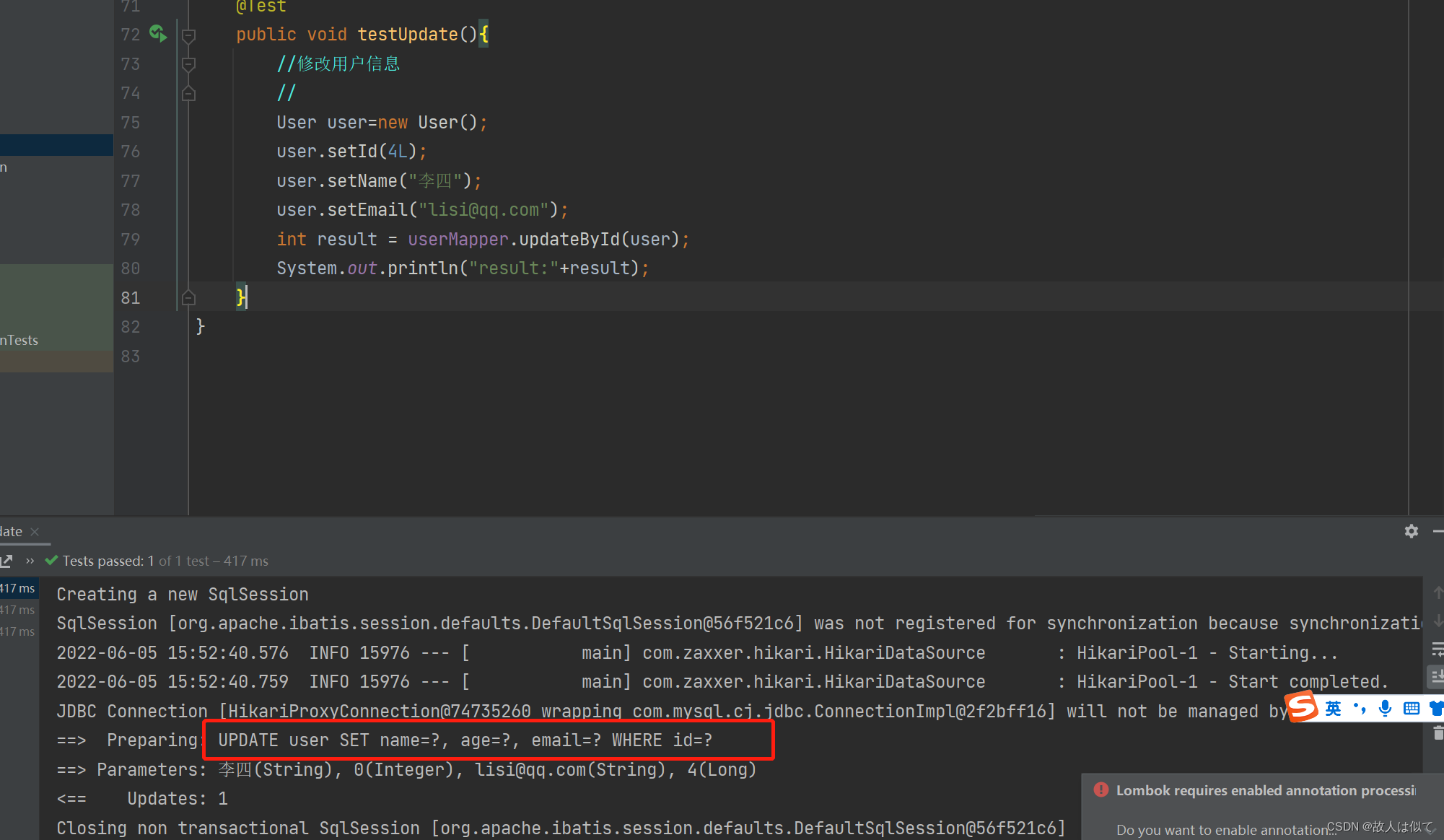1444x840 pixels.
Task: Click 'user.setName' statement on line 77
Action: [x=379, y=181]
